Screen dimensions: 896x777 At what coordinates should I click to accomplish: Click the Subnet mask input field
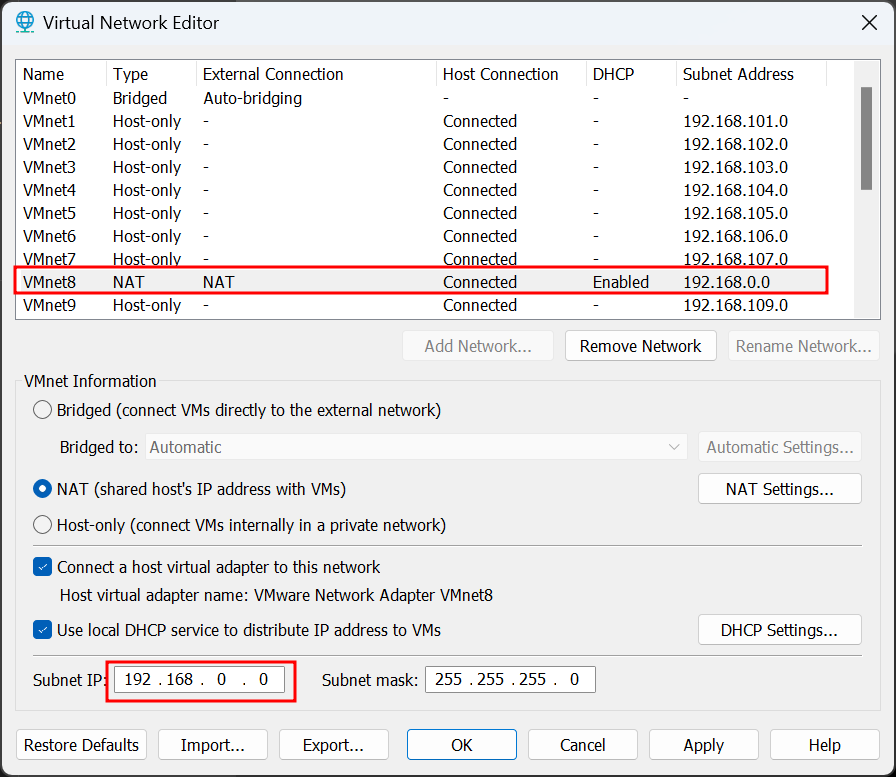coord(510,679)
